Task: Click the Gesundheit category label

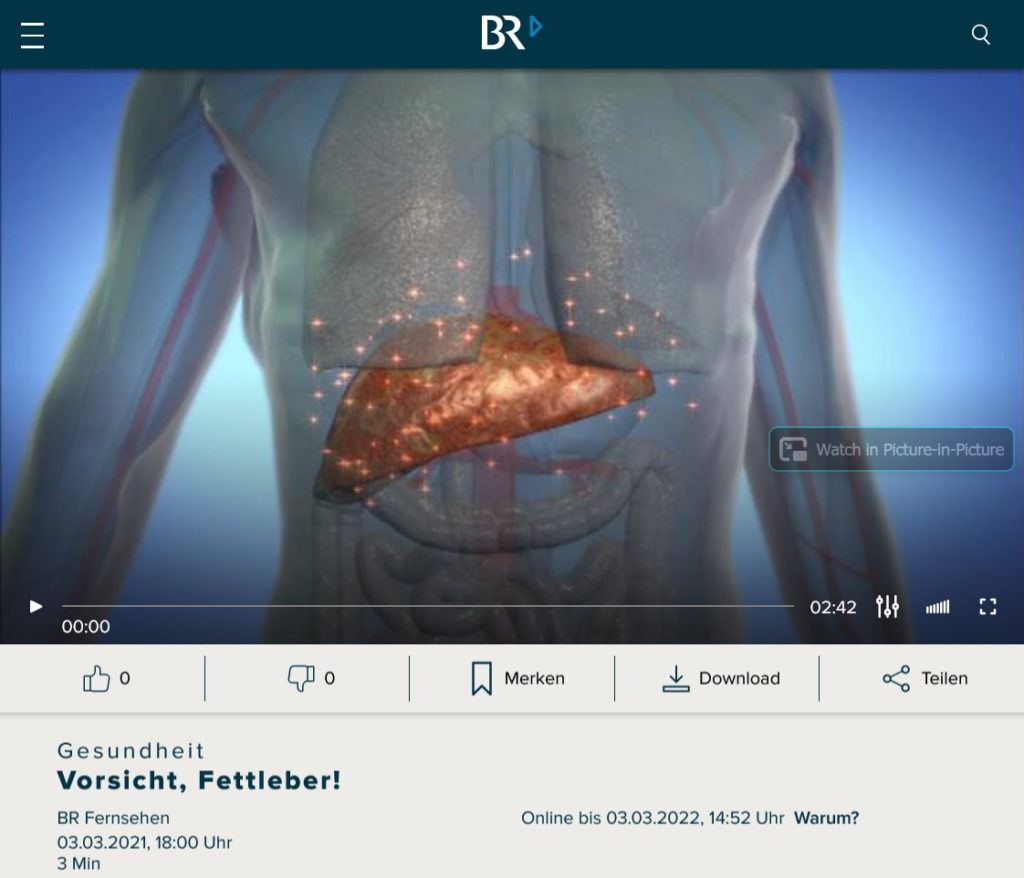Action: click(131, 751)
